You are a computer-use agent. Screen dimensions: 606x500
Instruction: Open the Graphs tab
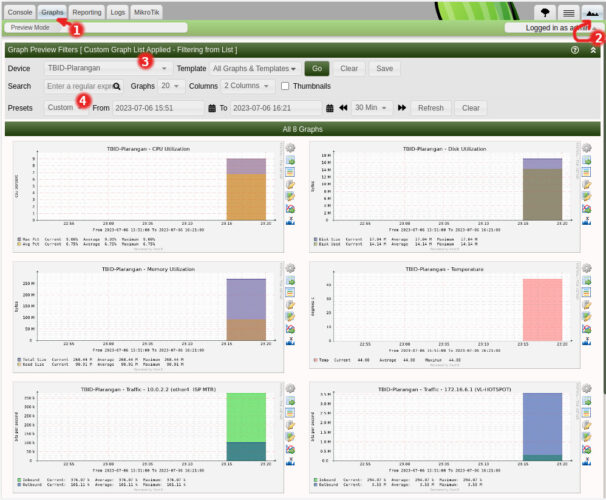click(x=52, y=12)
